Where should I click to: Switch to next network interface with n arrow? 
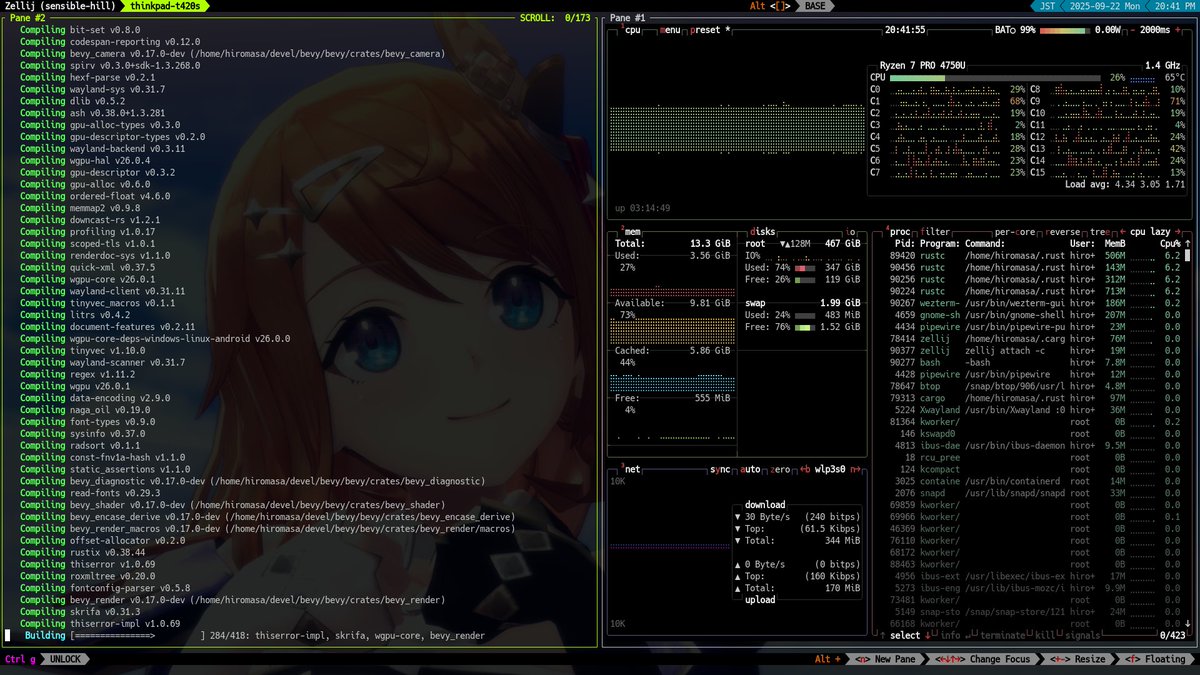point(857,468)
